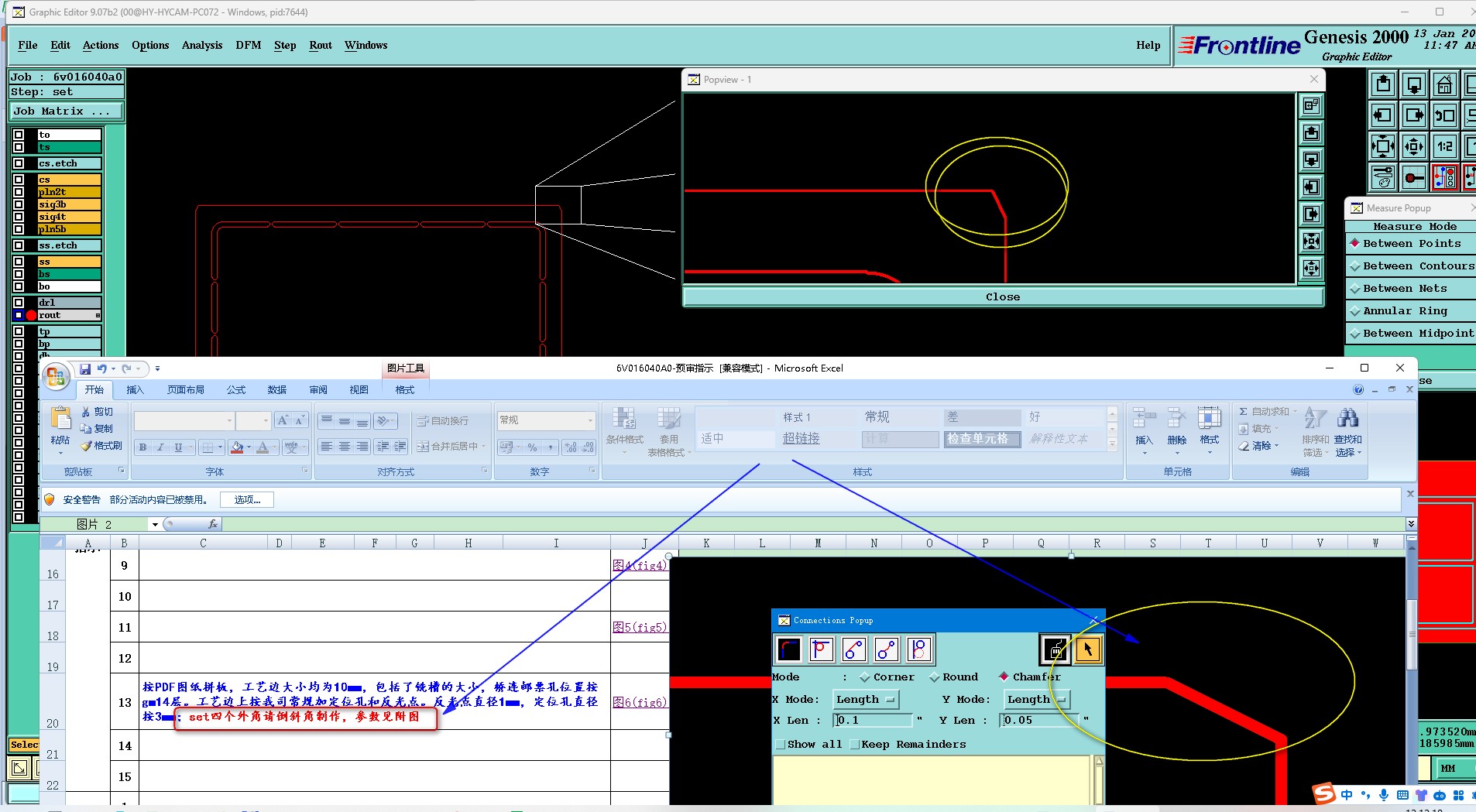The height and width of the screenshot is (812, 1476).
Task: Expand the Excel cell styles gallery
Action: (1112, 445)
